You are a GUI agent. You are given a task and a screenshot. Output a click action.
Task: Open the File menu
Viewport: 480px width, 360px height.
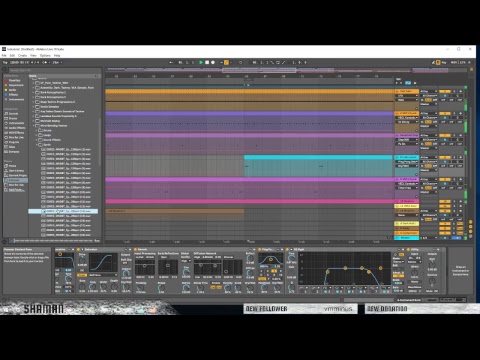(4, 55)
